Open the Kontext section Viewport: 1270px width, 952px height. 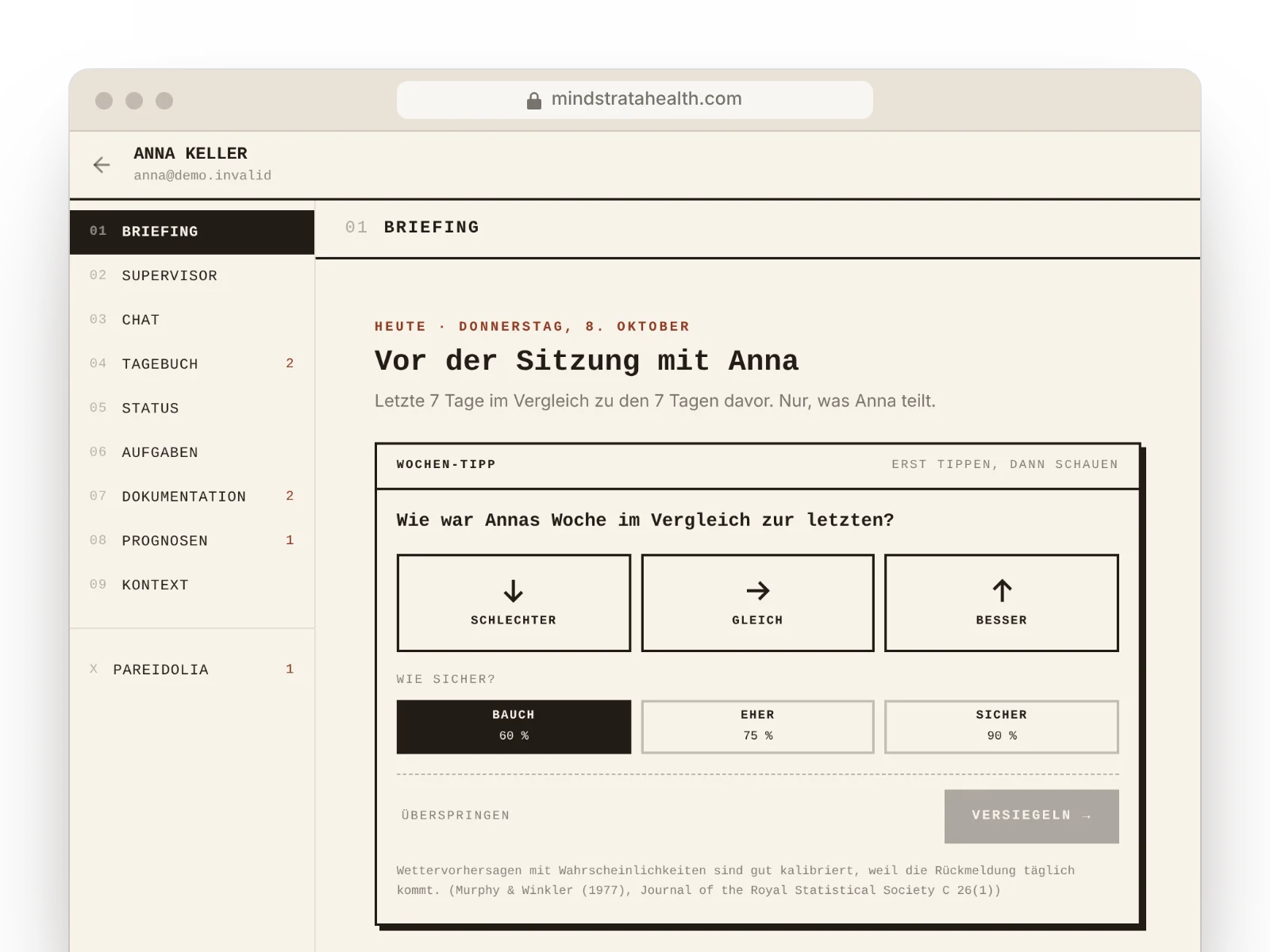192,585
